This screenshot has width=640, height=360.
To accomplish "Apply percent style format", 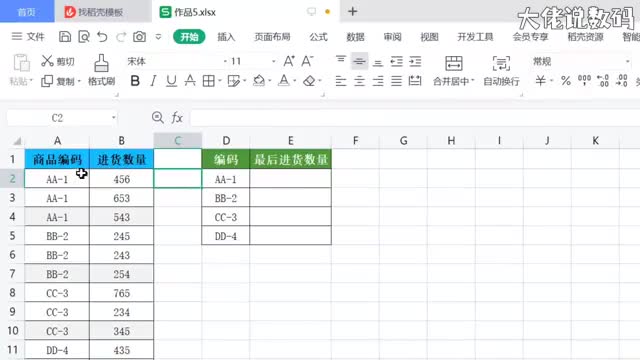I will pyautogui.click(x=566, y=81).
